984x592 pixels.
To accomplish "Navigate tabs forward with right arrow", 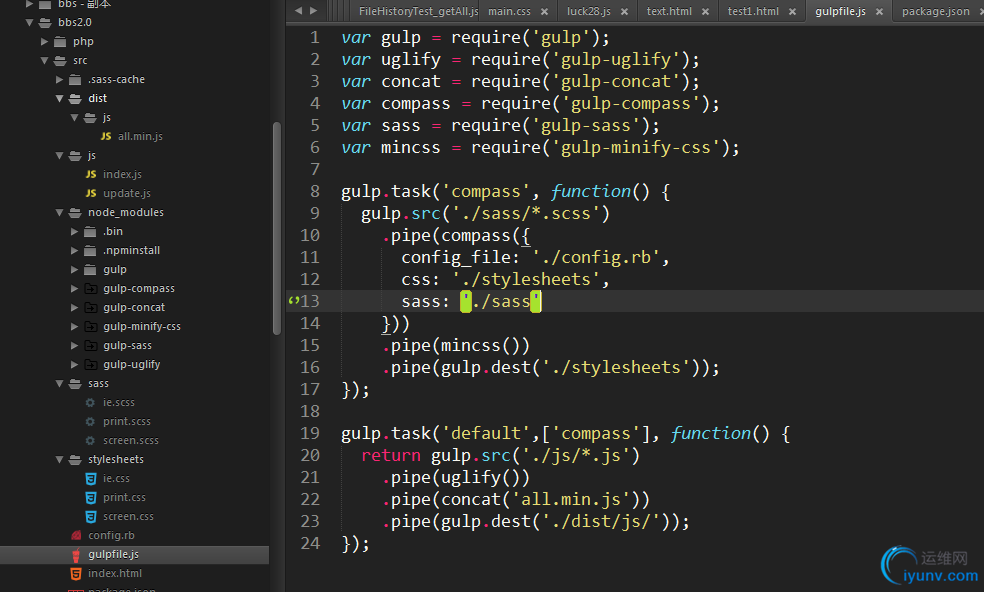I will [x=313, y=11].
